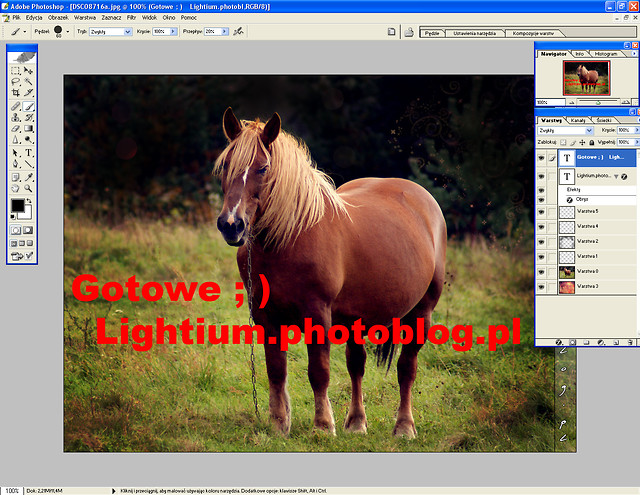Select the Healing Brush tool
This screenshot has width=640, height=495.
[16, 107]
